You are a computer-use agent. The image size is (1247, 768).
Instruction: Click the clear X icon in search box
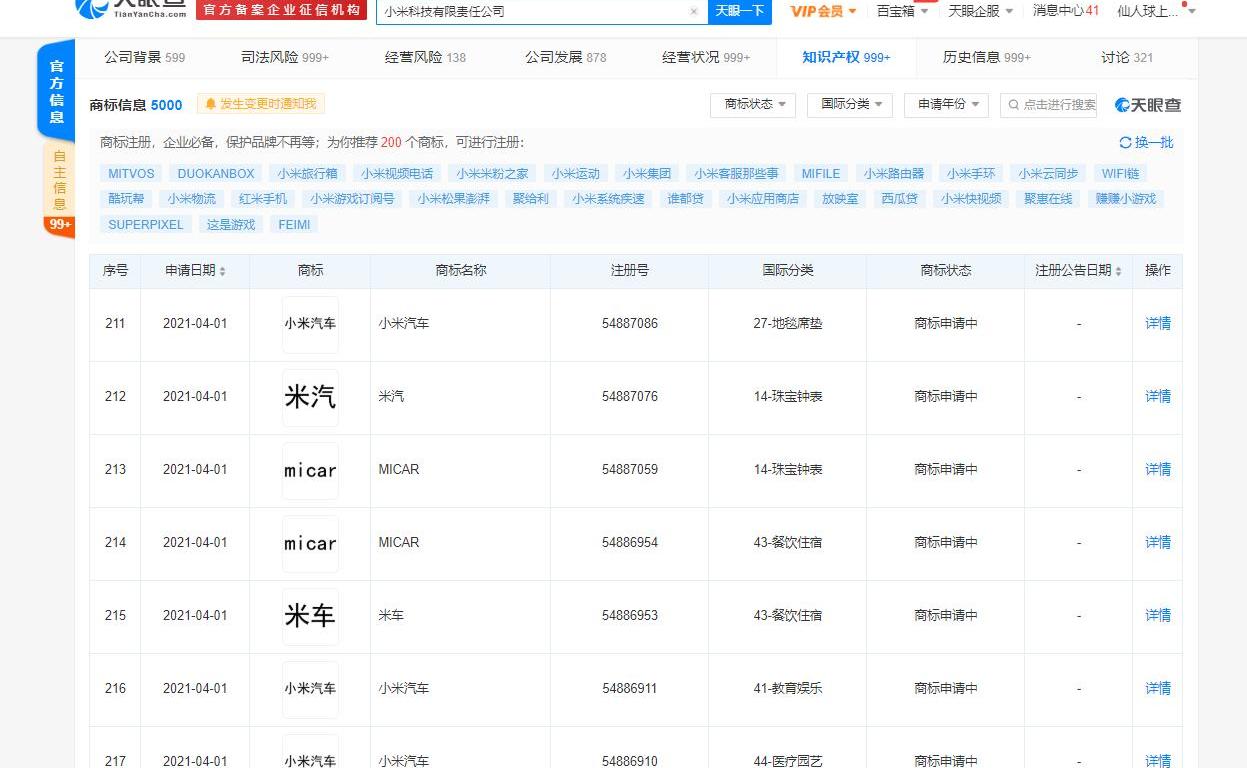click(x=694, y=12)
